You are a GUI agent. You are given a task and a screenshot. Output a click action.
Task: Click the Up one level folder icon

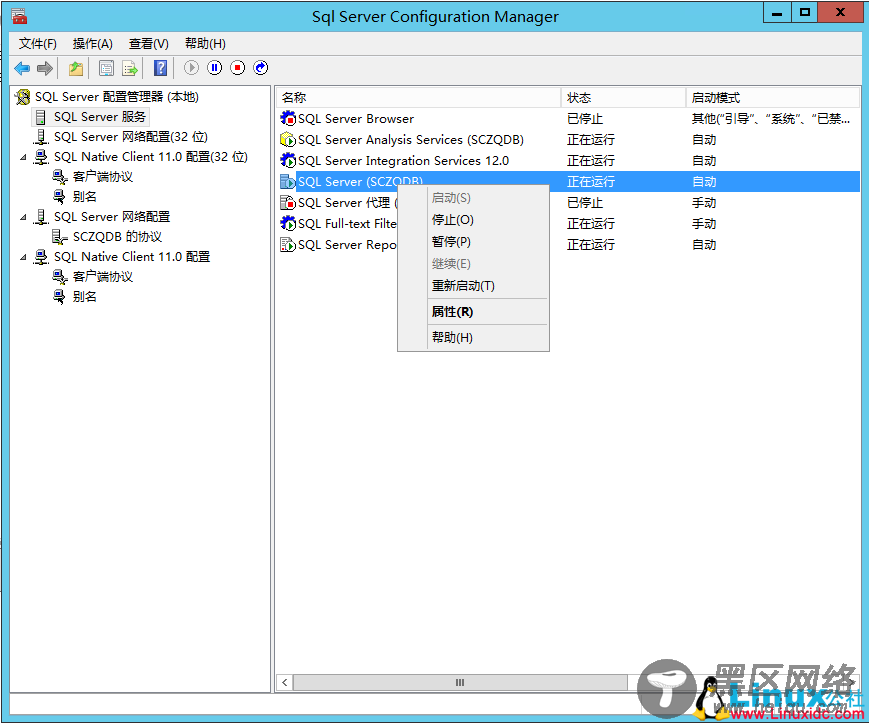76,68
